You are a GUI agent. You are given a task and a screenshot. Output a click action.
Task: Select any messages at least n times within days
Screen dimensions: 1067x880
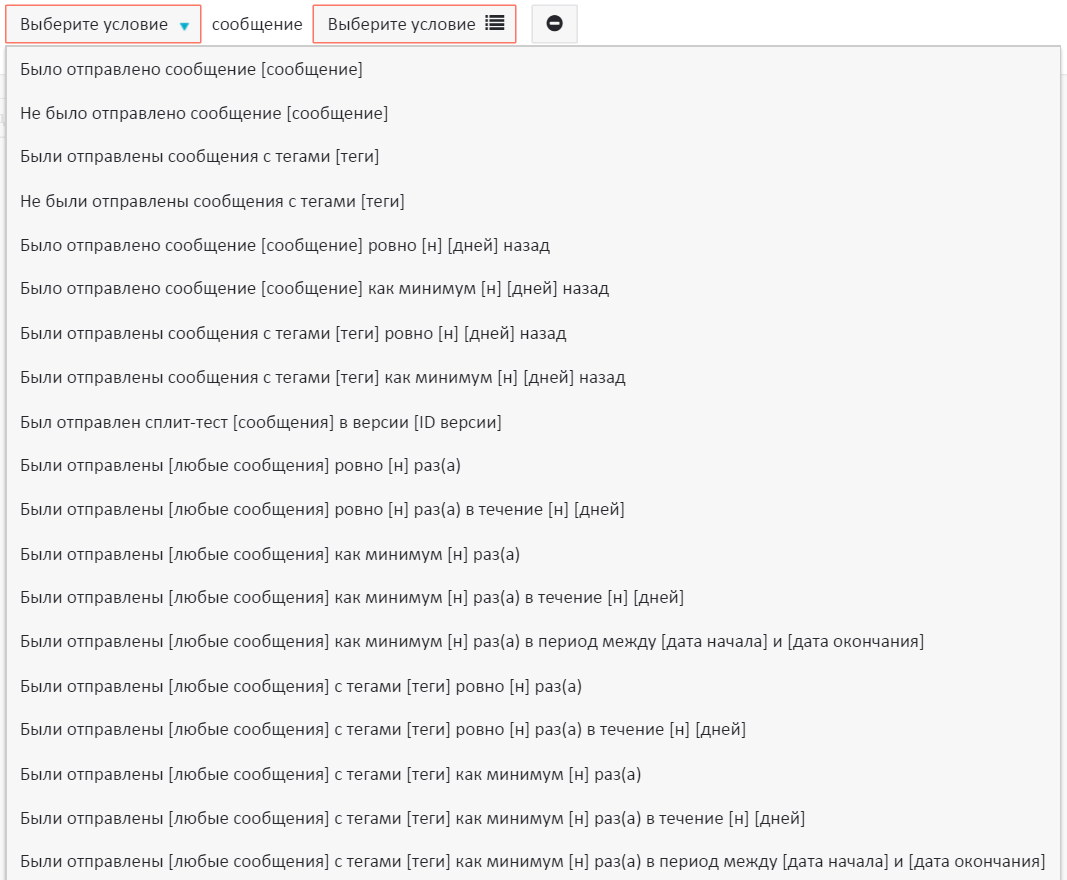pyautogui.click(x=352, y=598)
